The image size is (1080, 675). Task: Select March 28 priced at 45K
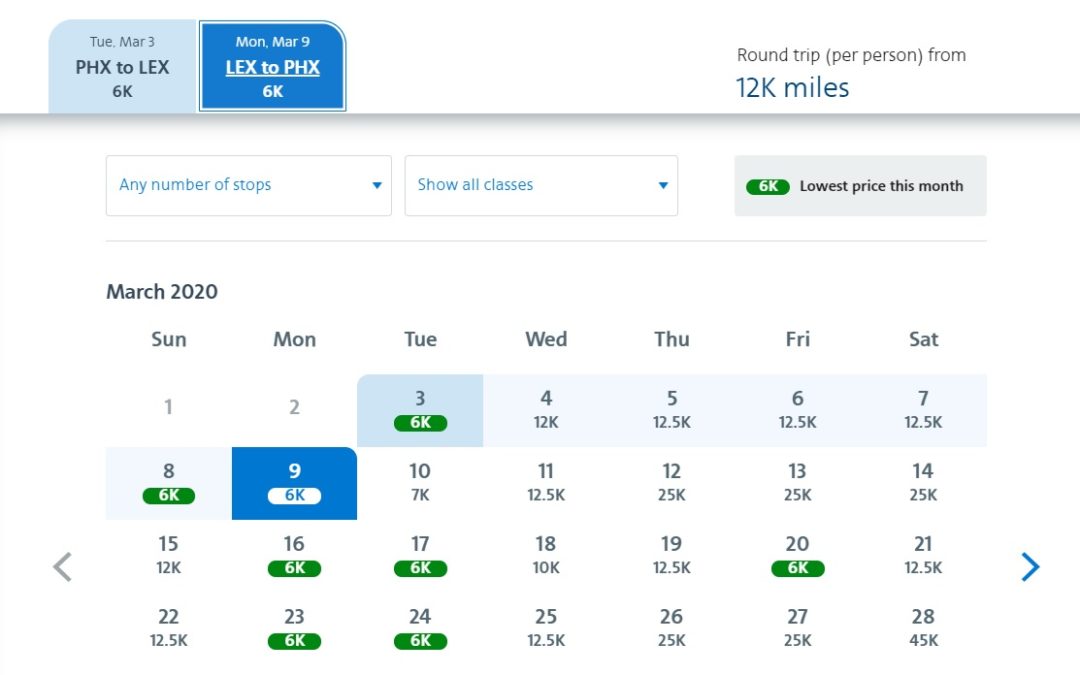tap(923, 627)
